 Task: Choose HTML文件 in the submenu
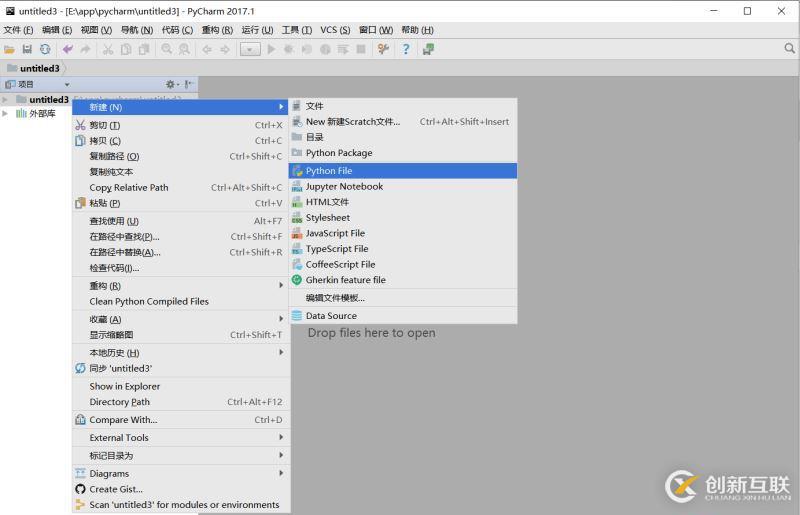coord(403,202)
